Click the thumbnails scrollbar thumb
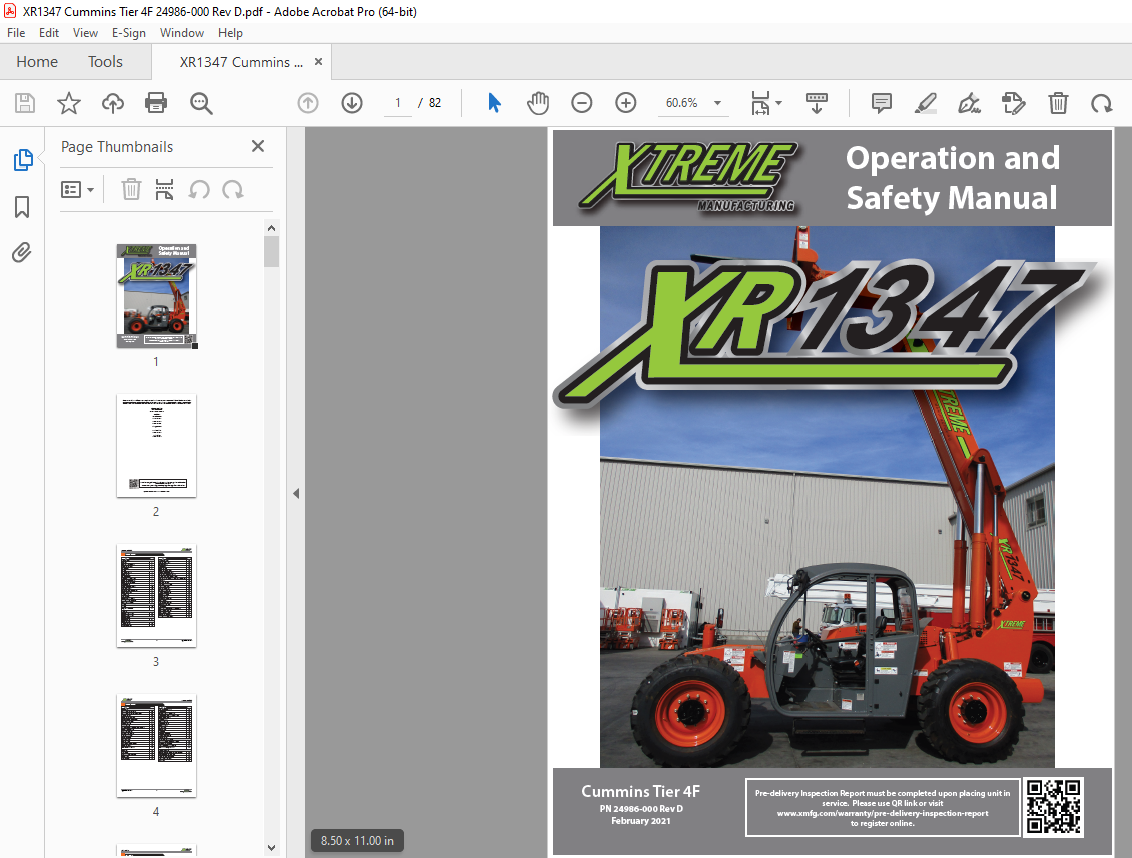 [271, 251]
